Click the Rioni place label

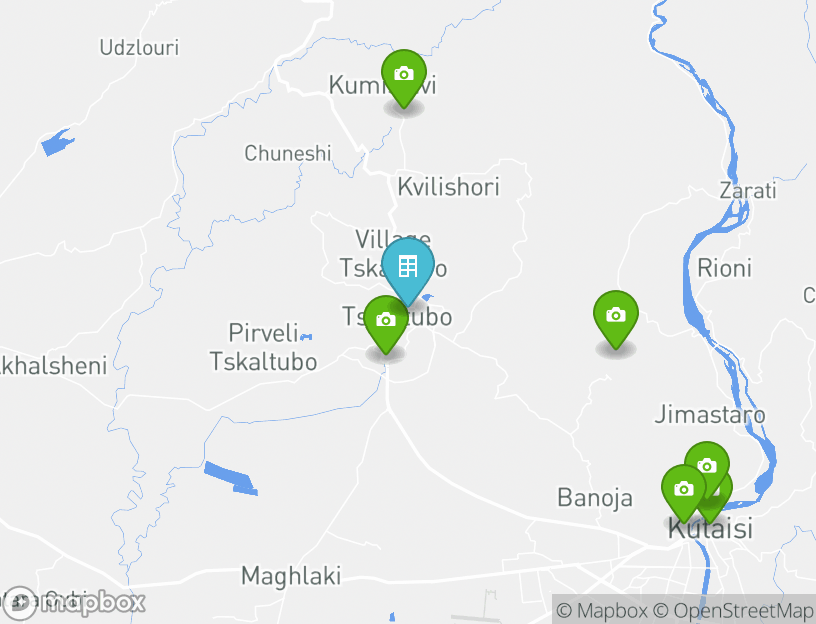pos(724,269)
